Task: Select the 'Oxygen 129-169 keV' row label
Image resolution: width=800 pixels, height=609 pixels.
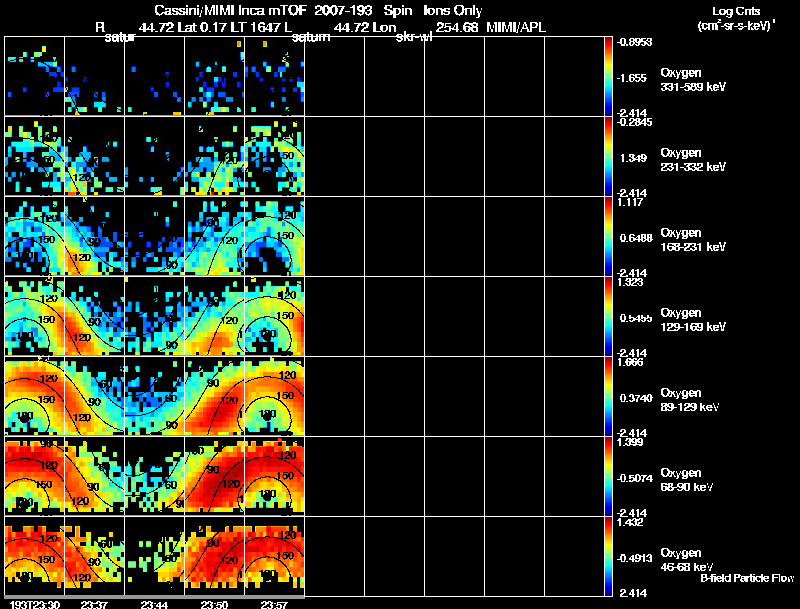Action: click(x=693, y=320)
